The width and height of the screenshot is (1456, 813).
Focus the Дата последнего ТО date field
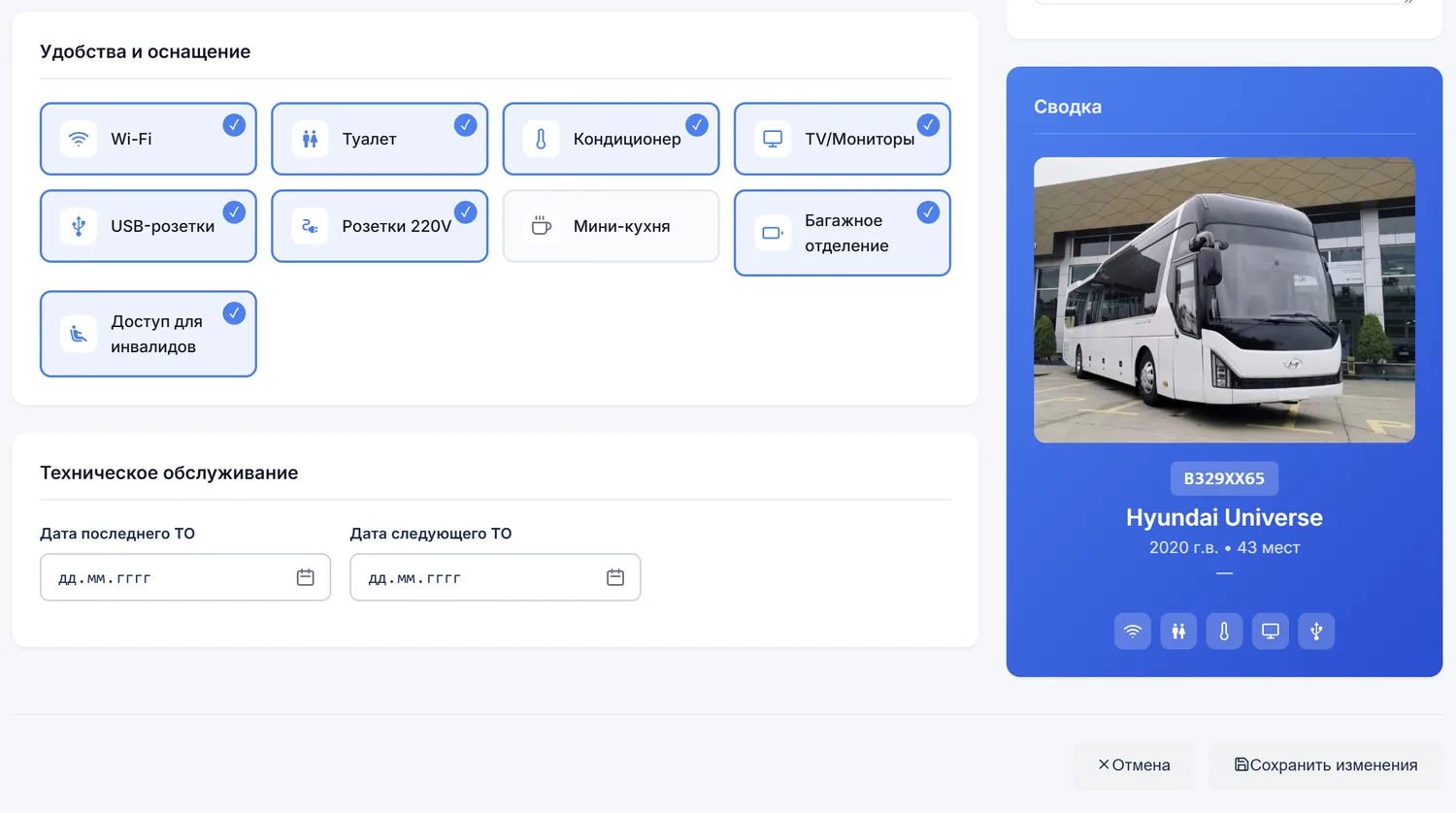coord(185,577)
